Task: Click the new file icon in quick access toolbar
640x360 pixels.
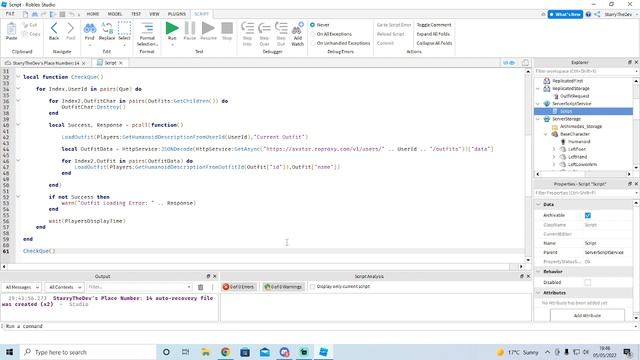Action: [25, 14]
